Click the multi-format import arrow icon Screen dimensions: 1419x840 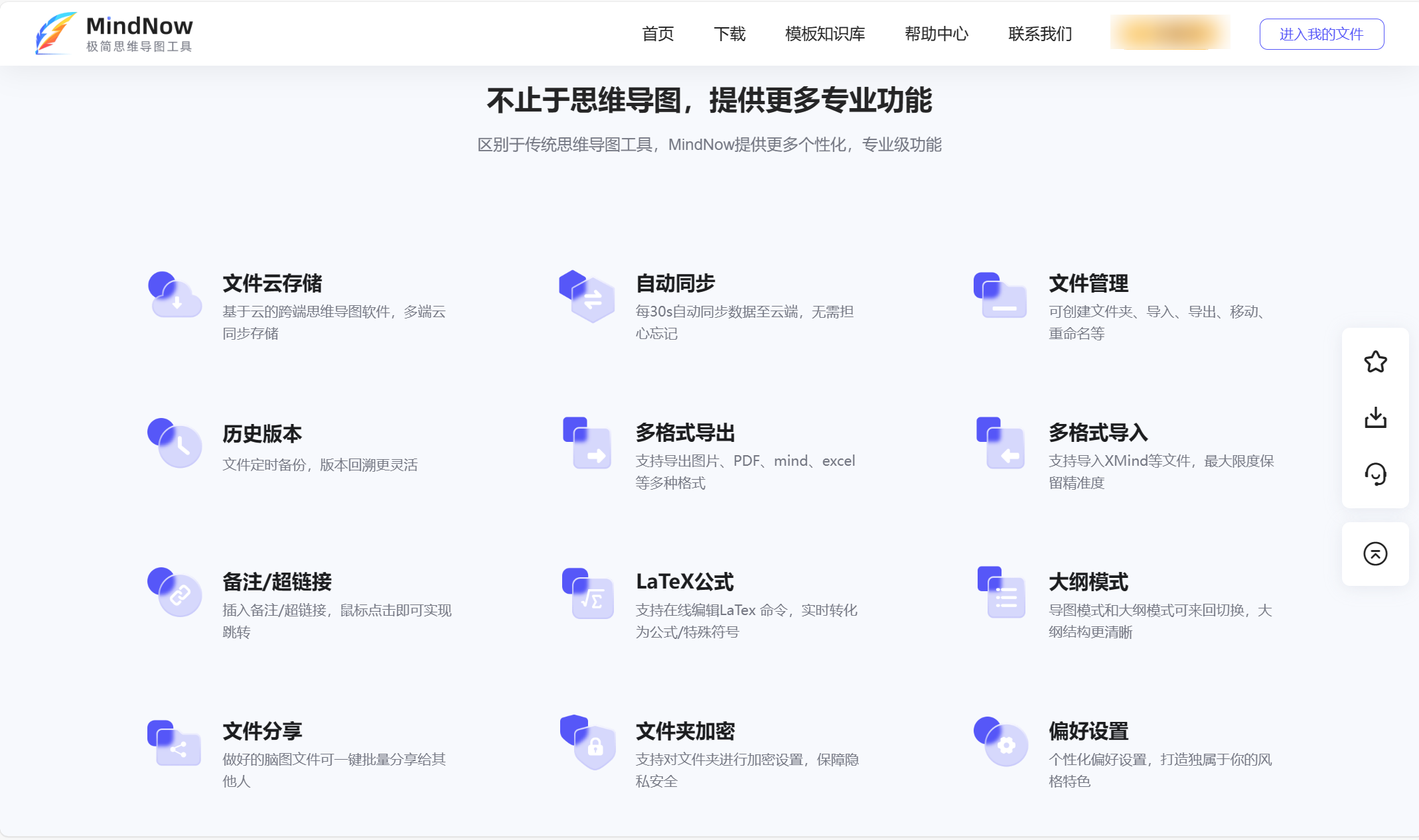[1001, 443]
